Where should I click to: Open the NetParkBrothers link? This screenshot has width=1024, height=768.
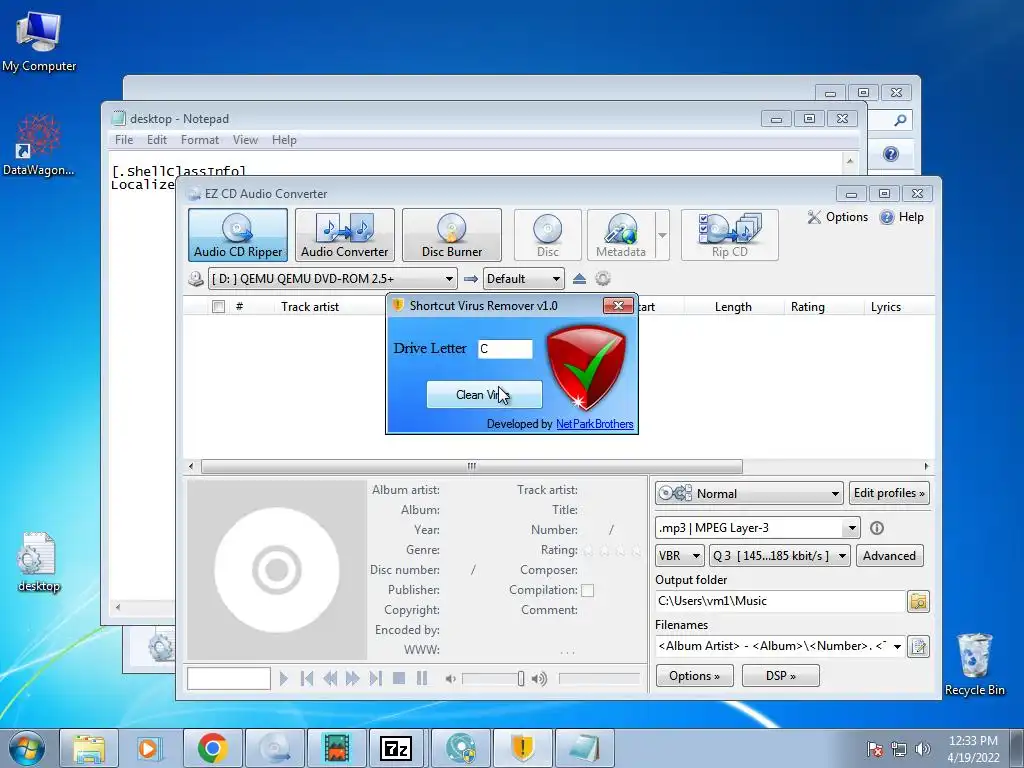click(x=594, y=424)
